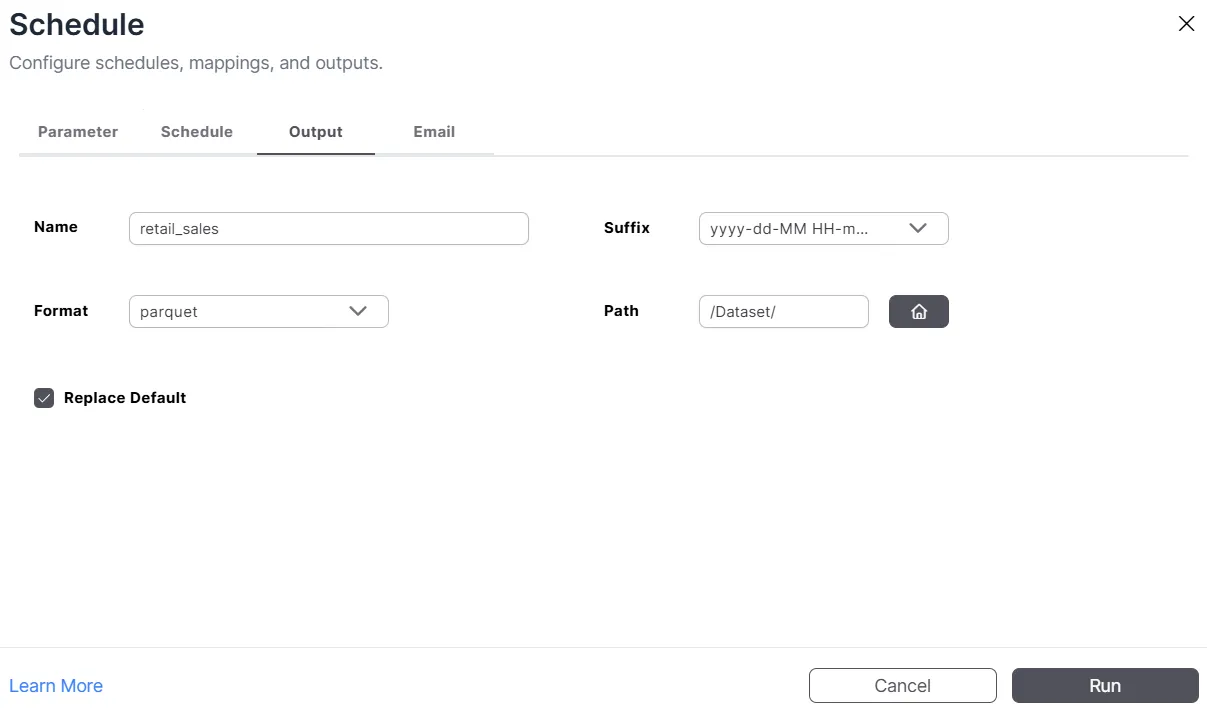
Task: Open the Learn More link
Action: [x=56, y=686]
